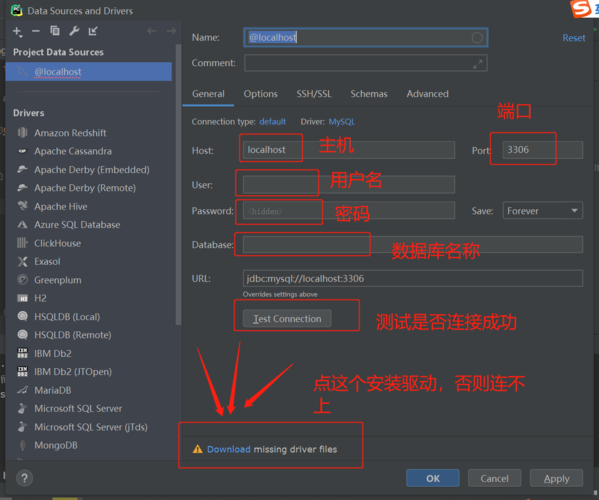Click the Apache Cassandra driver icon
The width and height of the screenshot is (599, 500).
click(x=23, y=151)
